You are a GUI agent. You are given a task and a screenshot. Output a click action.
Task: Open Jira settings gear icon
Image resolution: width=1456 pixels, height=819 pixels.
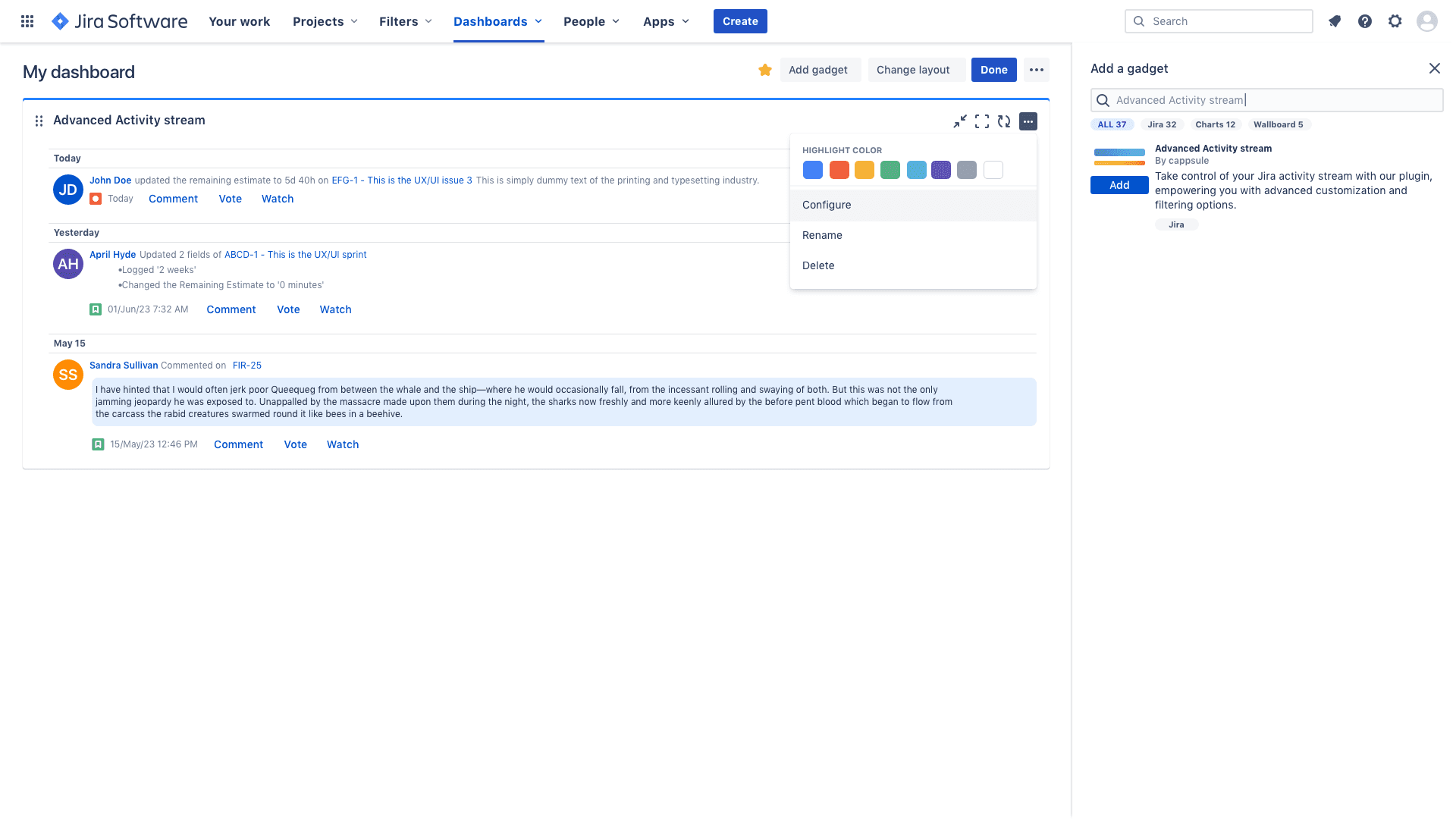coord(1395,21)
